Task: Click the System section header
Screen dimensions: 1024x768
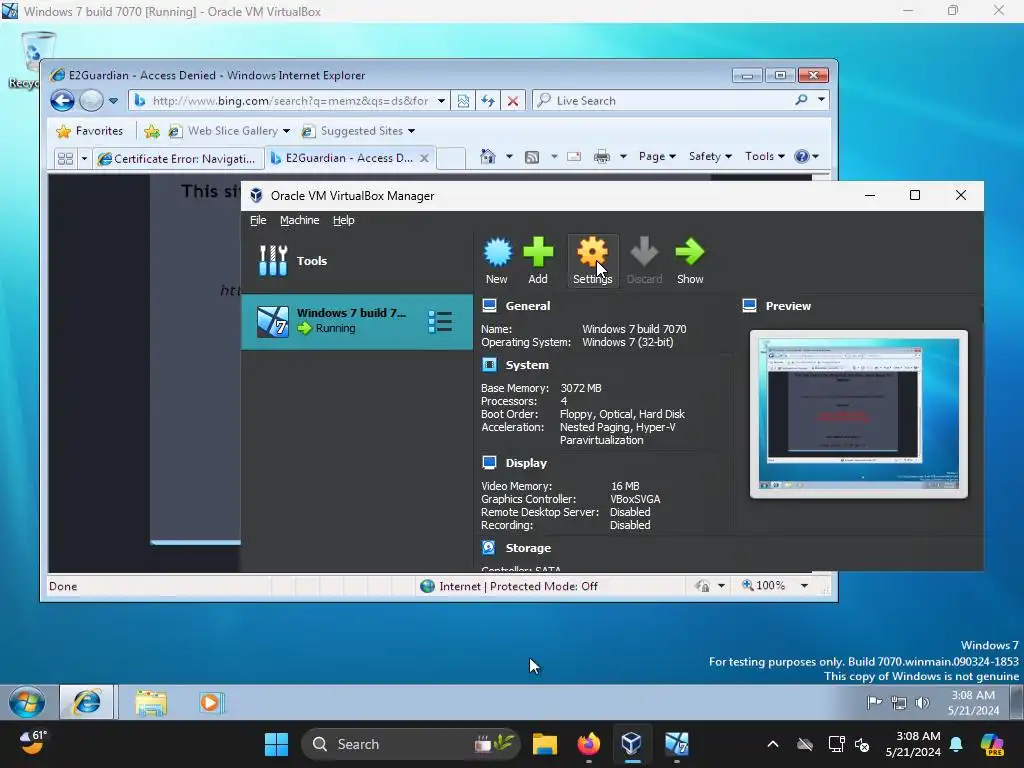Action: tap(527, 365)
